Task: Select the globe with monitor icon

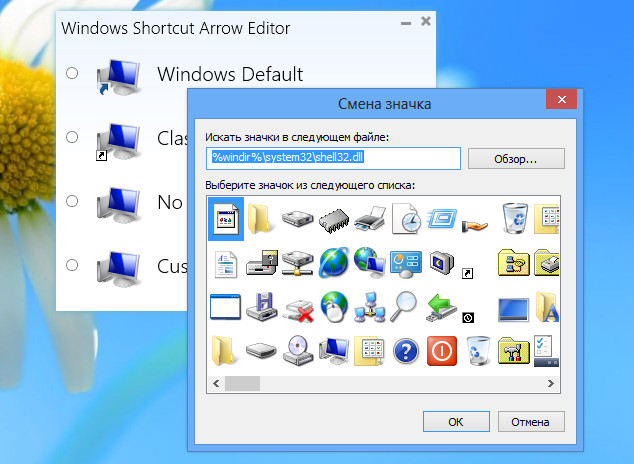Action: pyautogui.click(x=370, y=263)
